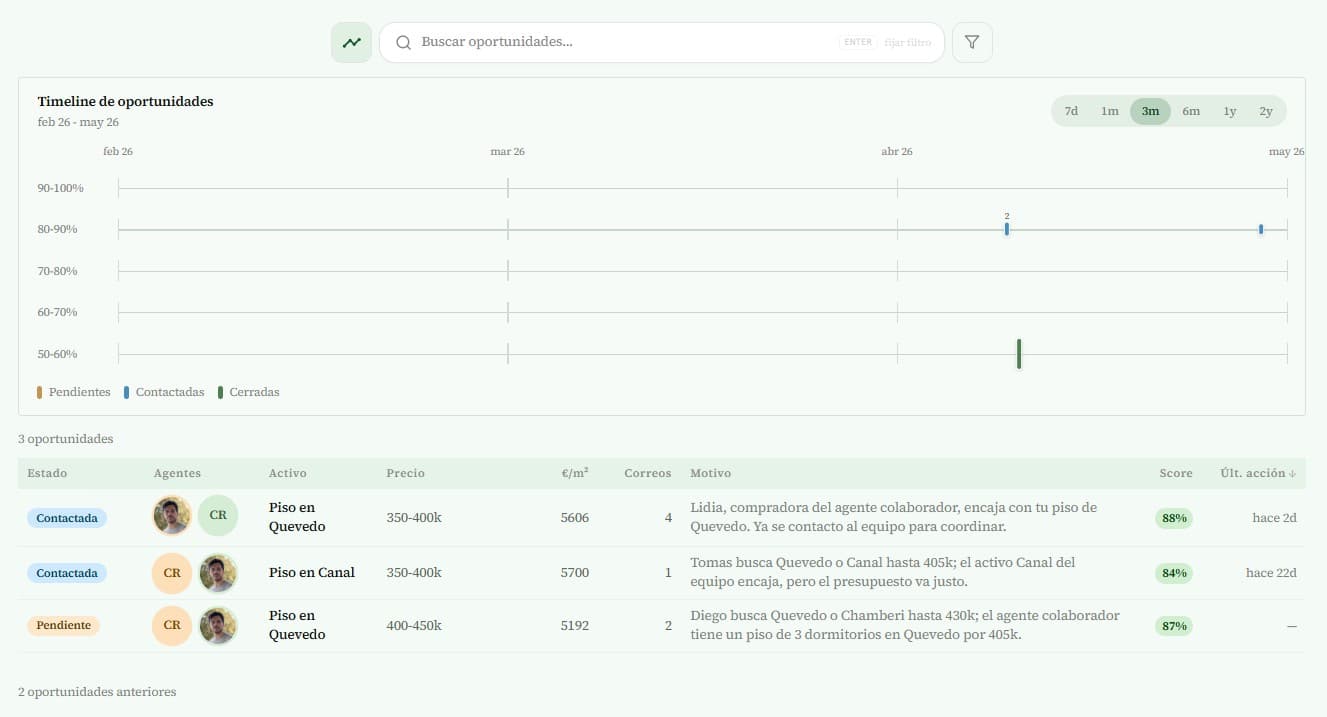Click the Tomas busca Quevedo motivo text
The image size is (1327, 717).
(x=882, y=572)
